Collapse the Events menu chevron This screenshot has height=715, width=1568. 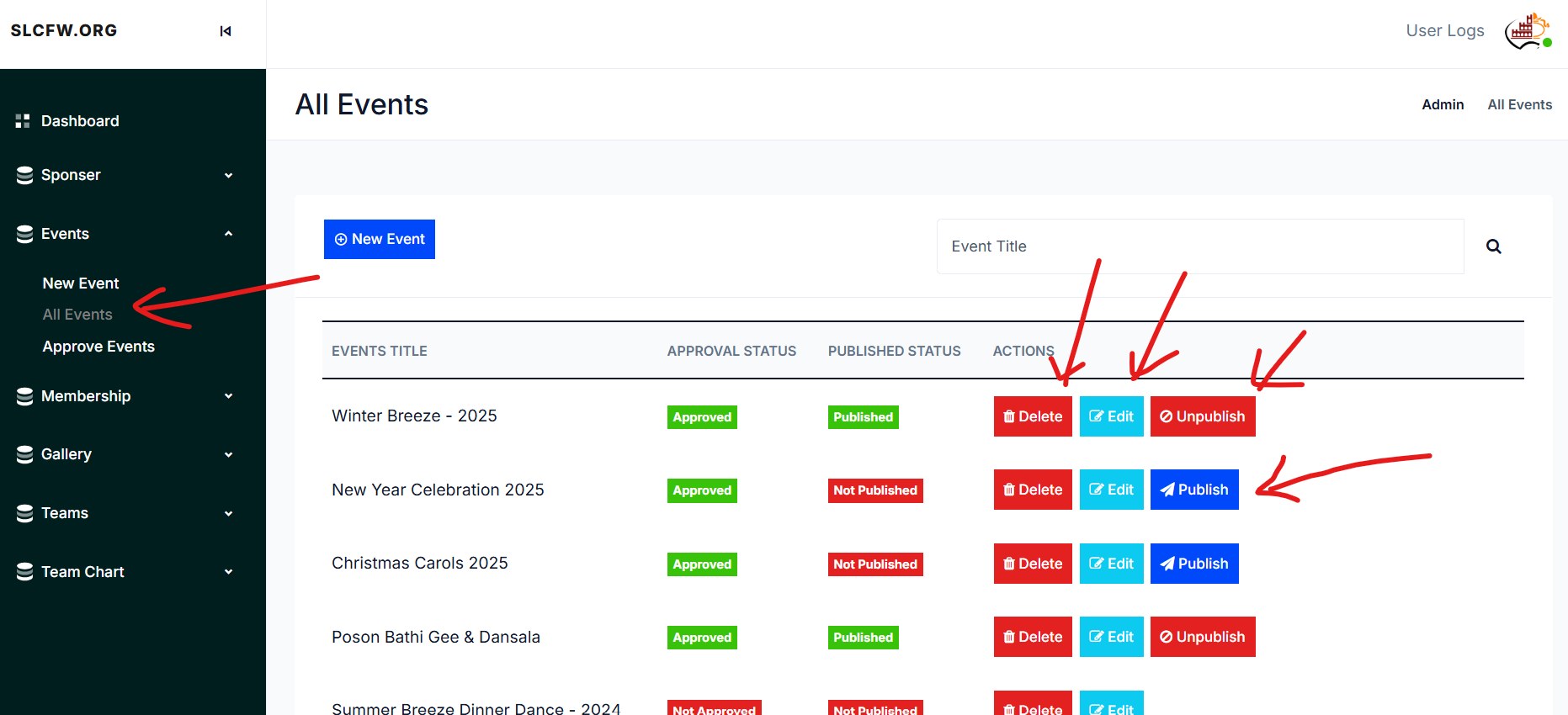click(x=228, y=234)
